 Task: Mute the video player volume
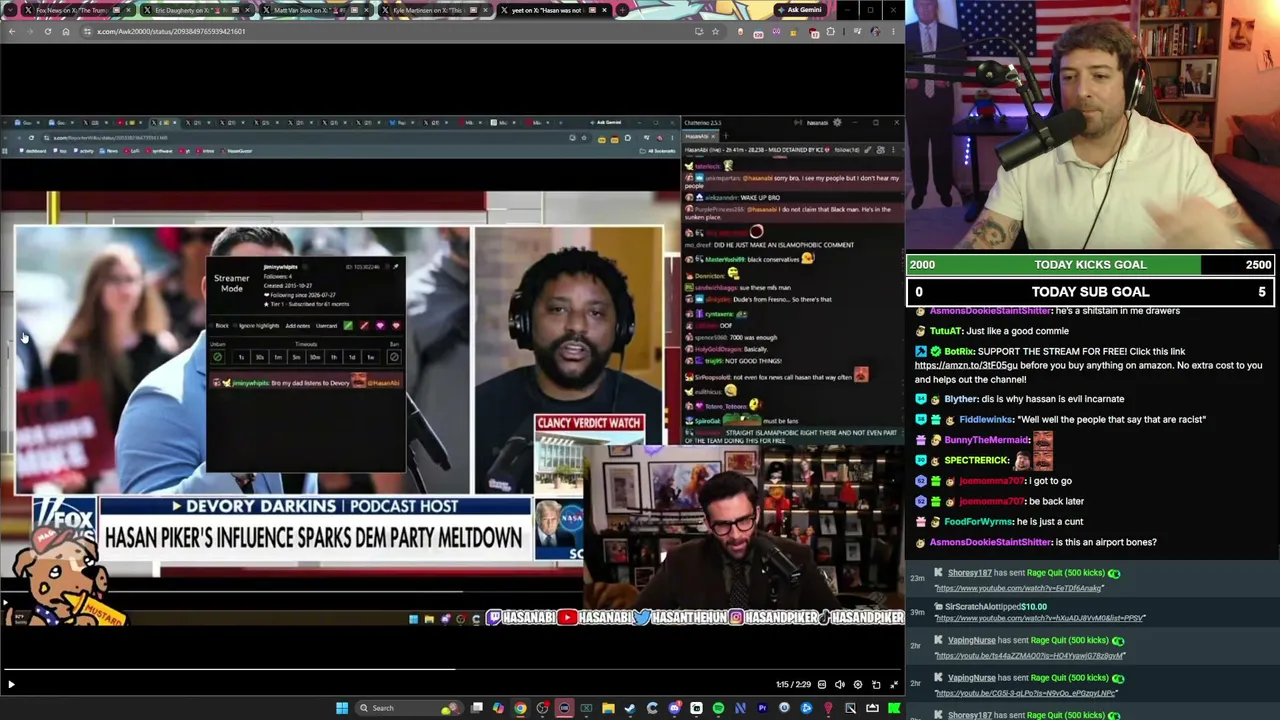point(840,685)
